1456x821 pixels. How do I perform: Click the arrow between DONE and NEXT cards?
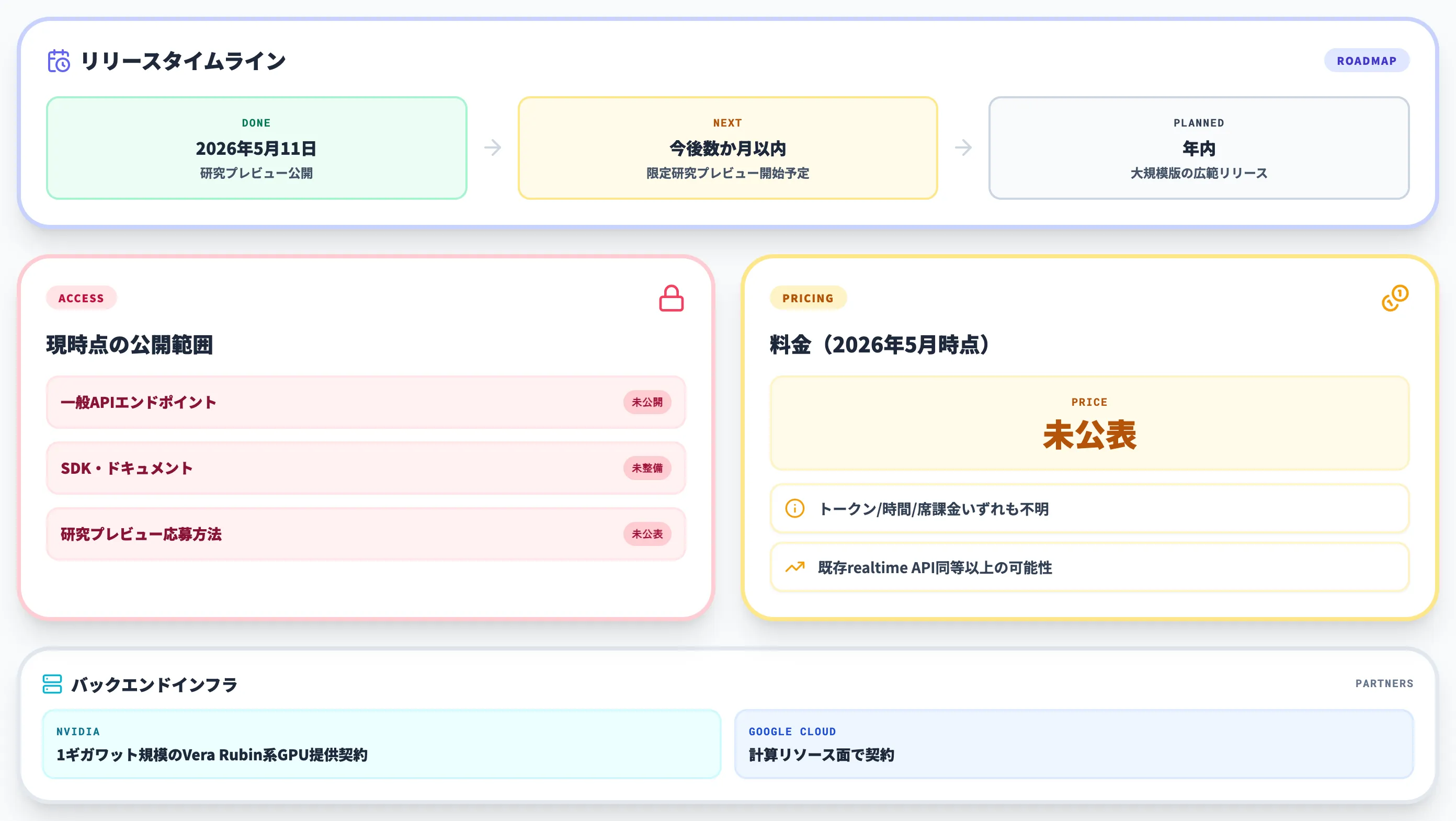492,147
